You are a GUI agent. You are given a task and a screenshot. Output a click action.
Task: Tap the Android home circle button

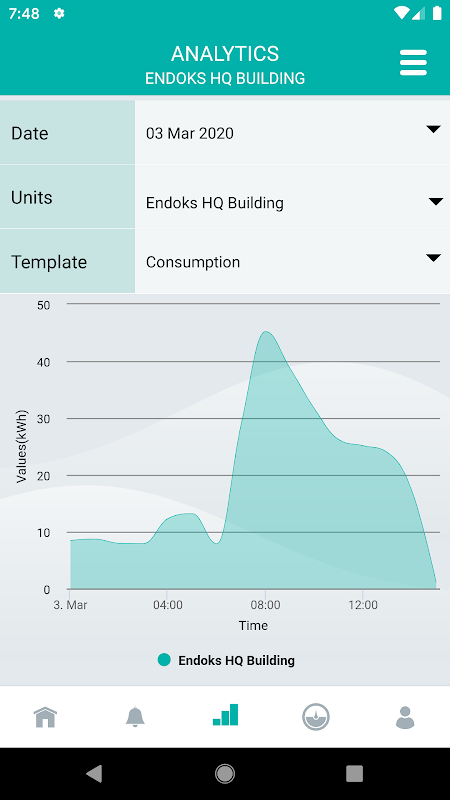coord(225,774)
